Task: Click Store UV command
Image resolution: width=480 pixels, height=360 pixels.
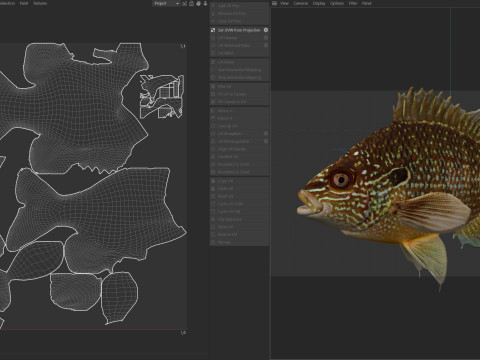Action: [x=226, y=227]
